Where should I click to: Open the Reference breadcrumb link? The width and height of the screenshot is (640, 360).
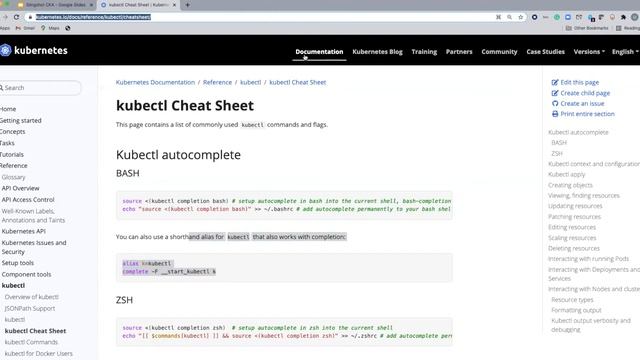pos(217,82)
